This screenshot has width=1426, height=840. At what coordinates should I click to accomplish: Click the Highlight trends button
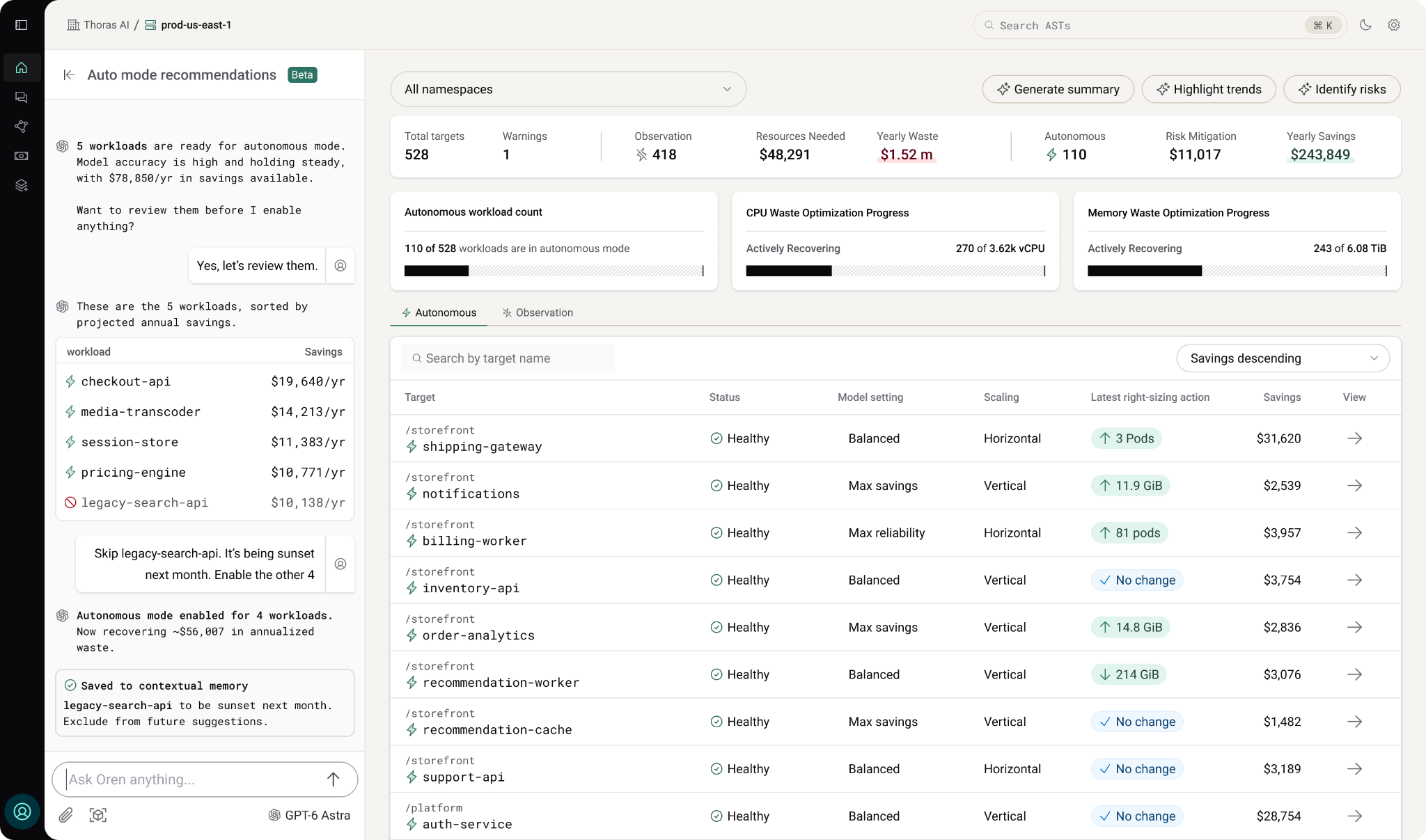[1209, 89]
